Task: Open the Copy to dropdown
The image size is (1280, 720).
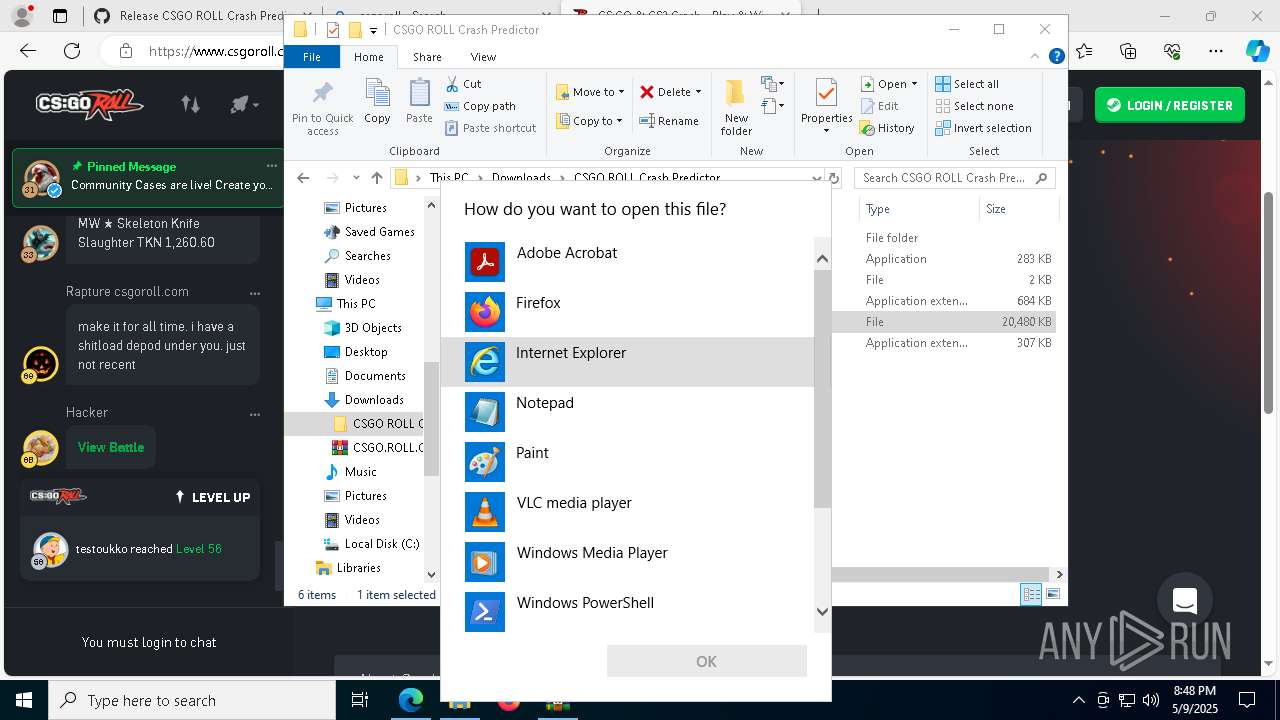Action: 589,121
